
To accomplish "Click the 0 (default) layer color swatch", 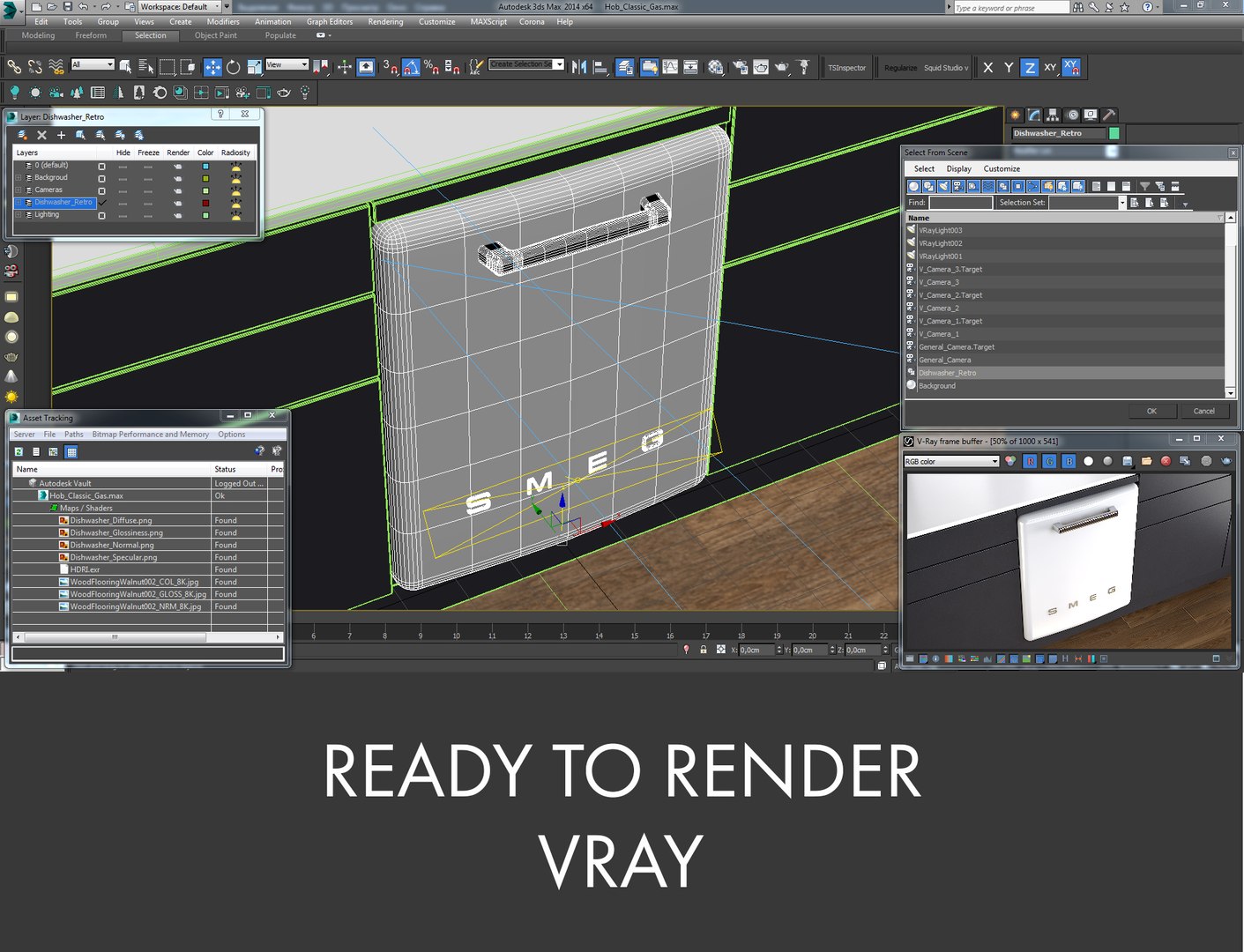I will click(205, 166).
